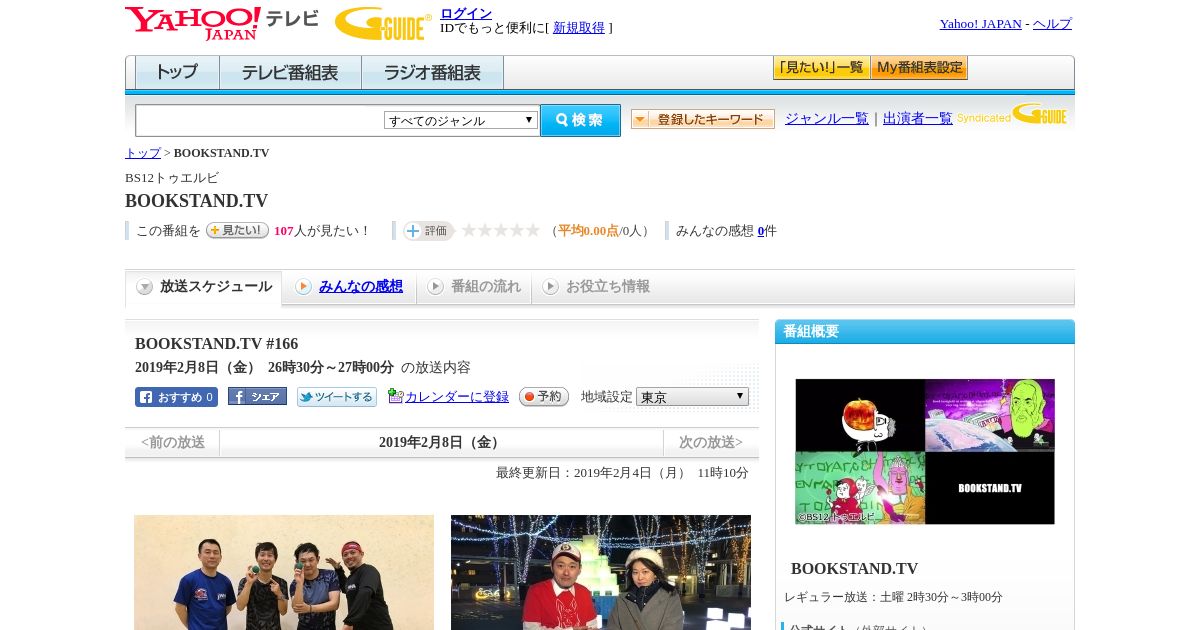The width and height of the screenshot is (1200, 630).
Task: Expand the 地域設定 東京 dropdown
Action: tap(692, 397)
